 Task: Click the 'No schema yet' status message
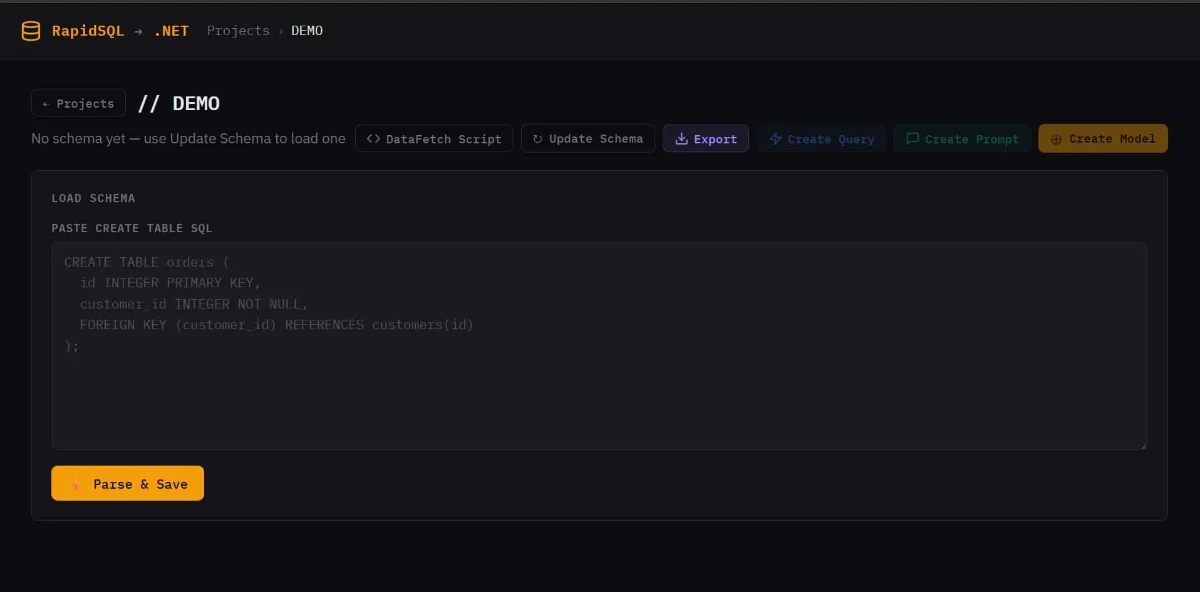pos(188,138)
